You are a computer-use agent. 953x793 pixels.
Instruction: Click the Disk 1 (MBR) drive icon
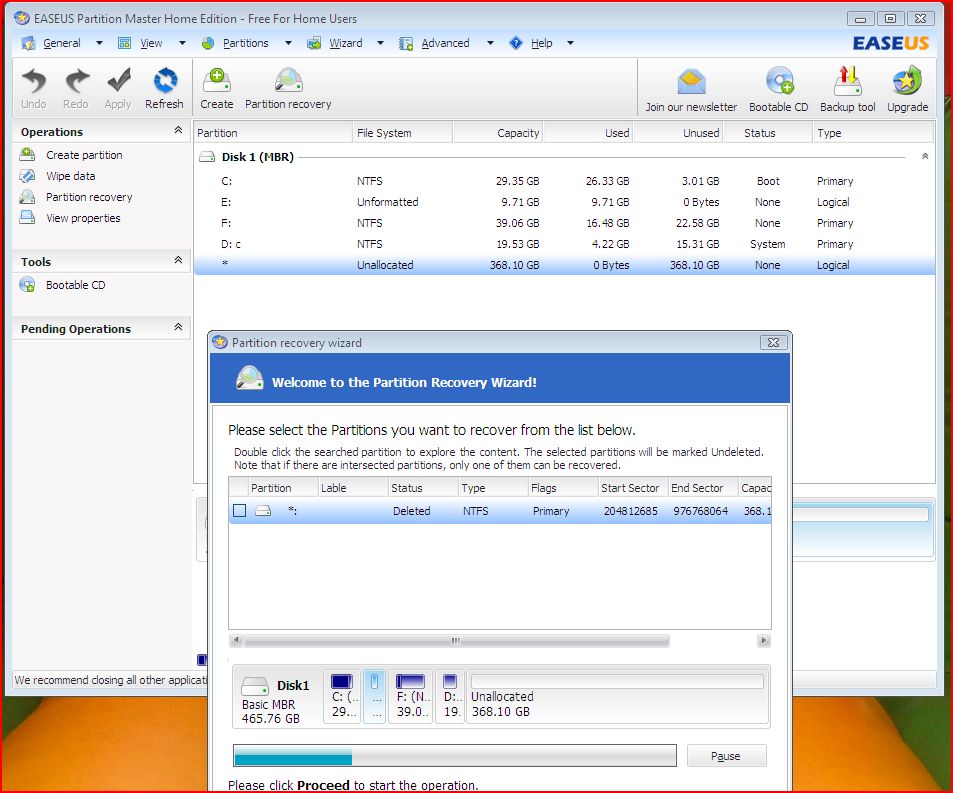click(x=207, y=157)
